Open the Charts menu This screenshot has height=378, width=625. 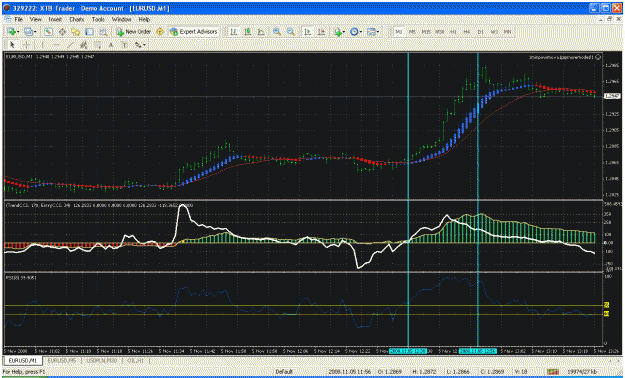click(77, 19)
